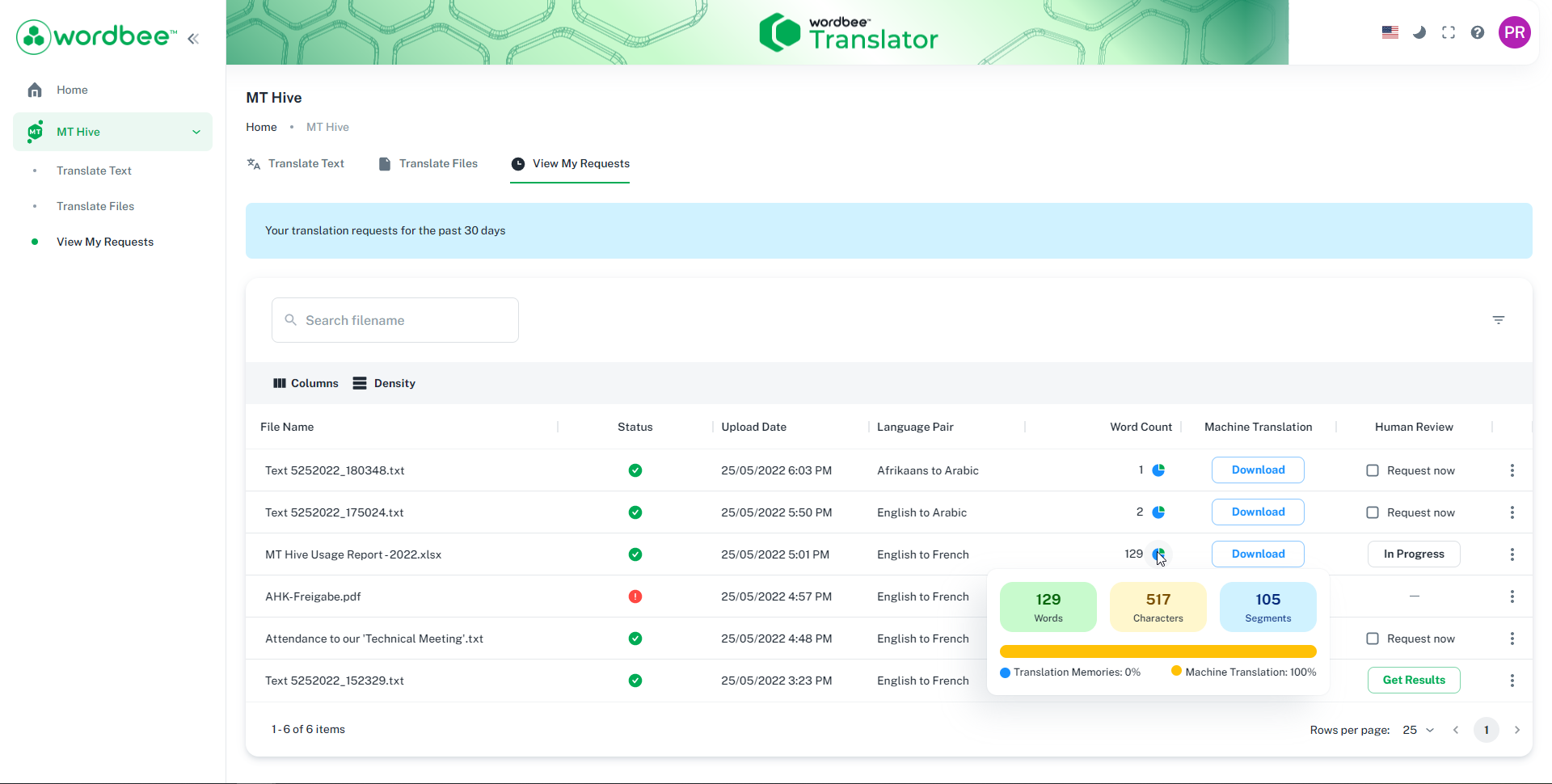Enter fullscreen with the expand icon

[x=1449, y=32]
